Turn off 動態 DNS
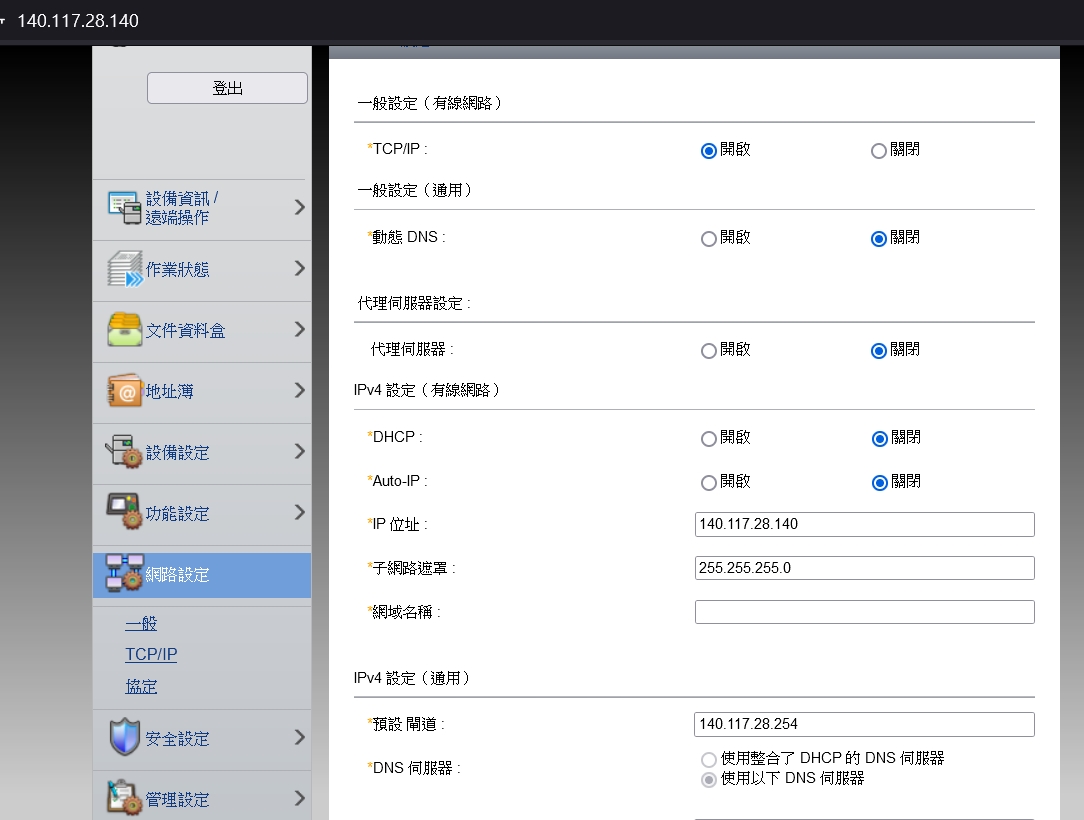1084x820 pixels. coord(878,239)
